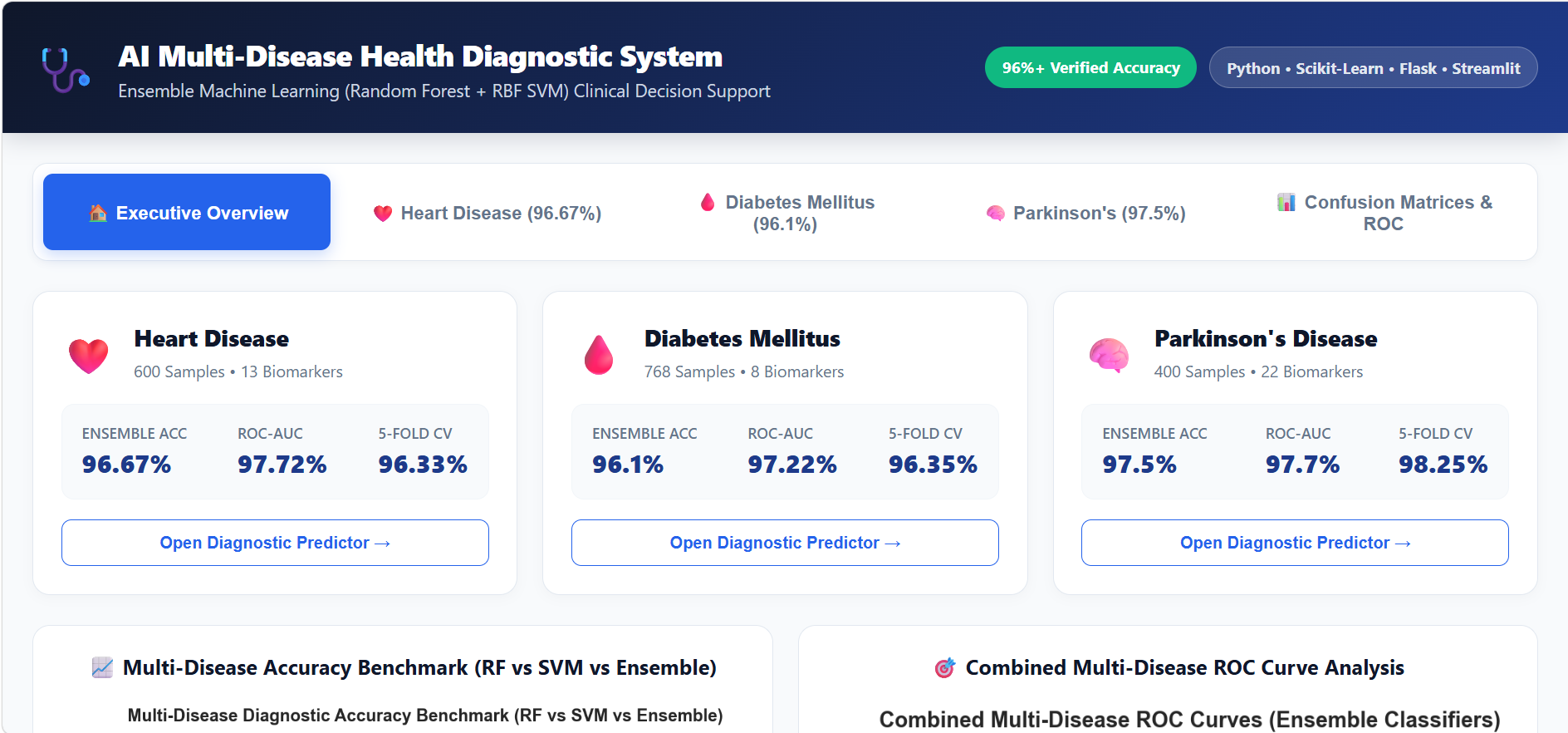
Task: Click the 98.25% 5-fold CV value
Action: tap(1443, 465)
